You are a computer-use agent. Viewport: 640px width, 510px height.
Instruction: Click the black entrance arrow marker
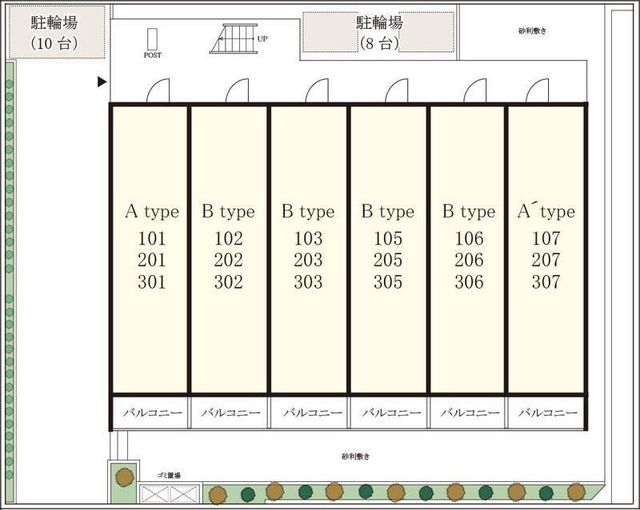click(x=101, y=83)
